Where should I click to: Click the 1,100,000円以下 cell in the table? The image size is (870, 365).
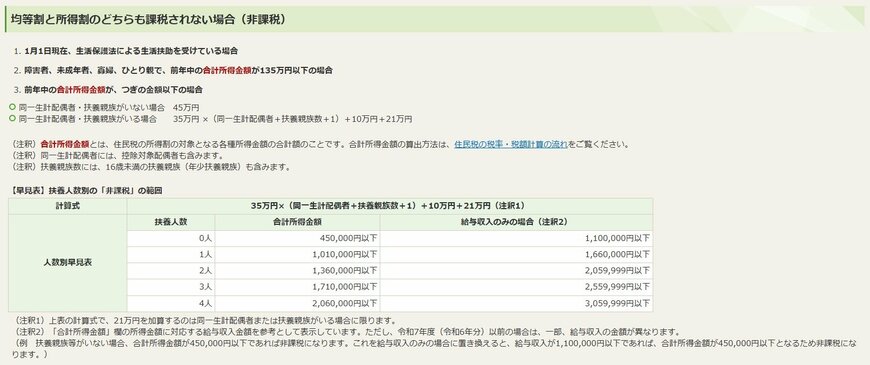[516, 239]
